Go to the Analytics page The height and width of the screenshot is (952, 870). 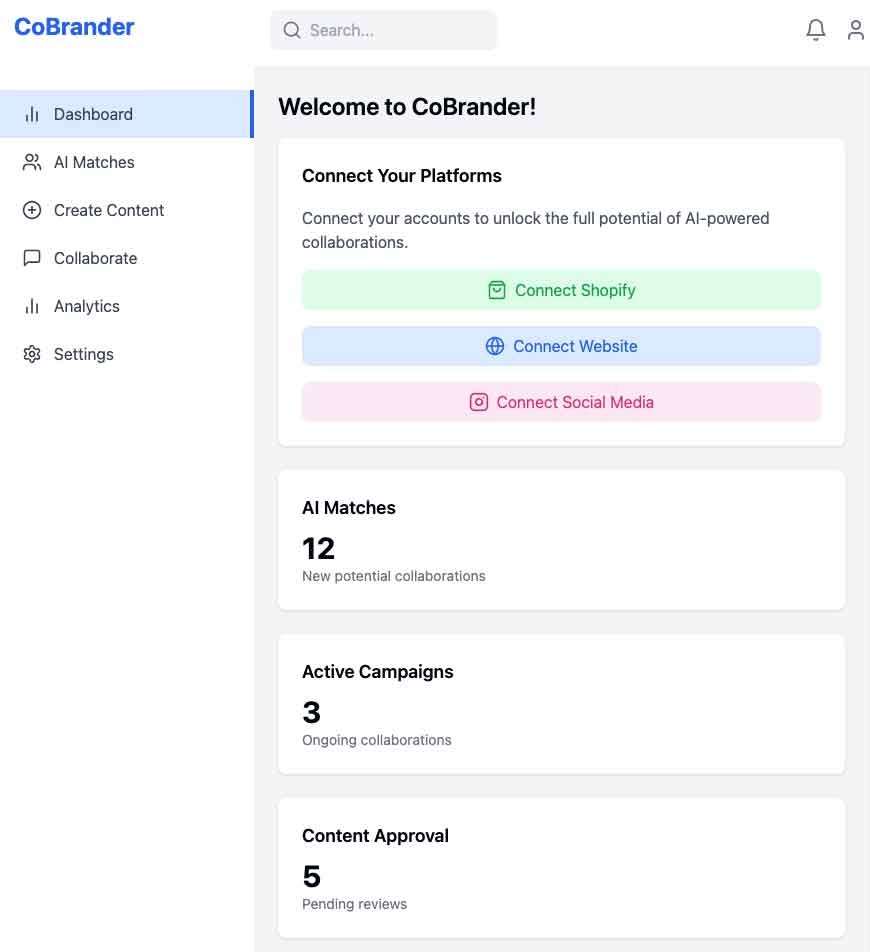pyautogui.click(x=87, y=306)
